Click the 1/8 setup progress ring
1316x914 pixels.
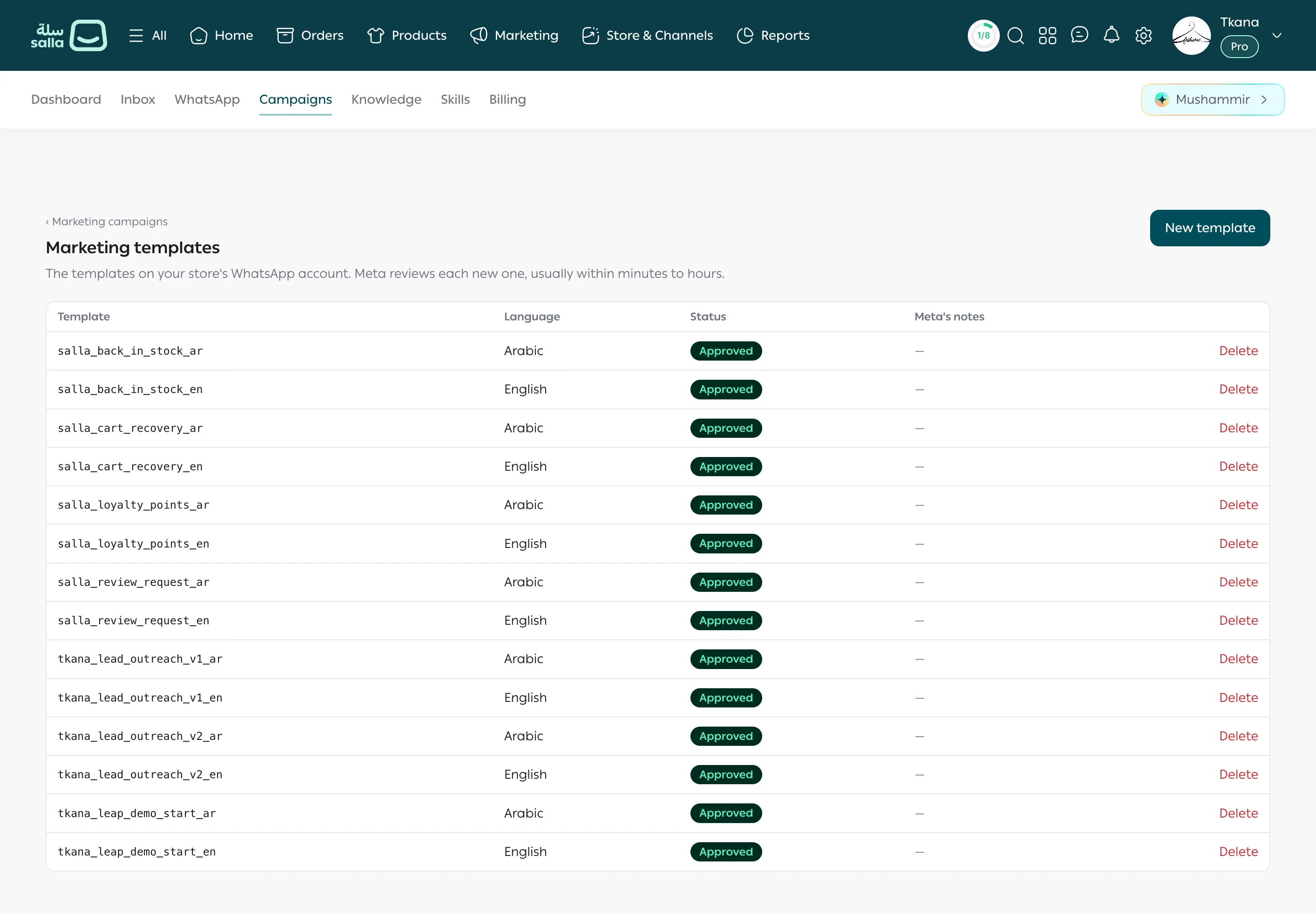pyautogui.click(x=983, y=36)
